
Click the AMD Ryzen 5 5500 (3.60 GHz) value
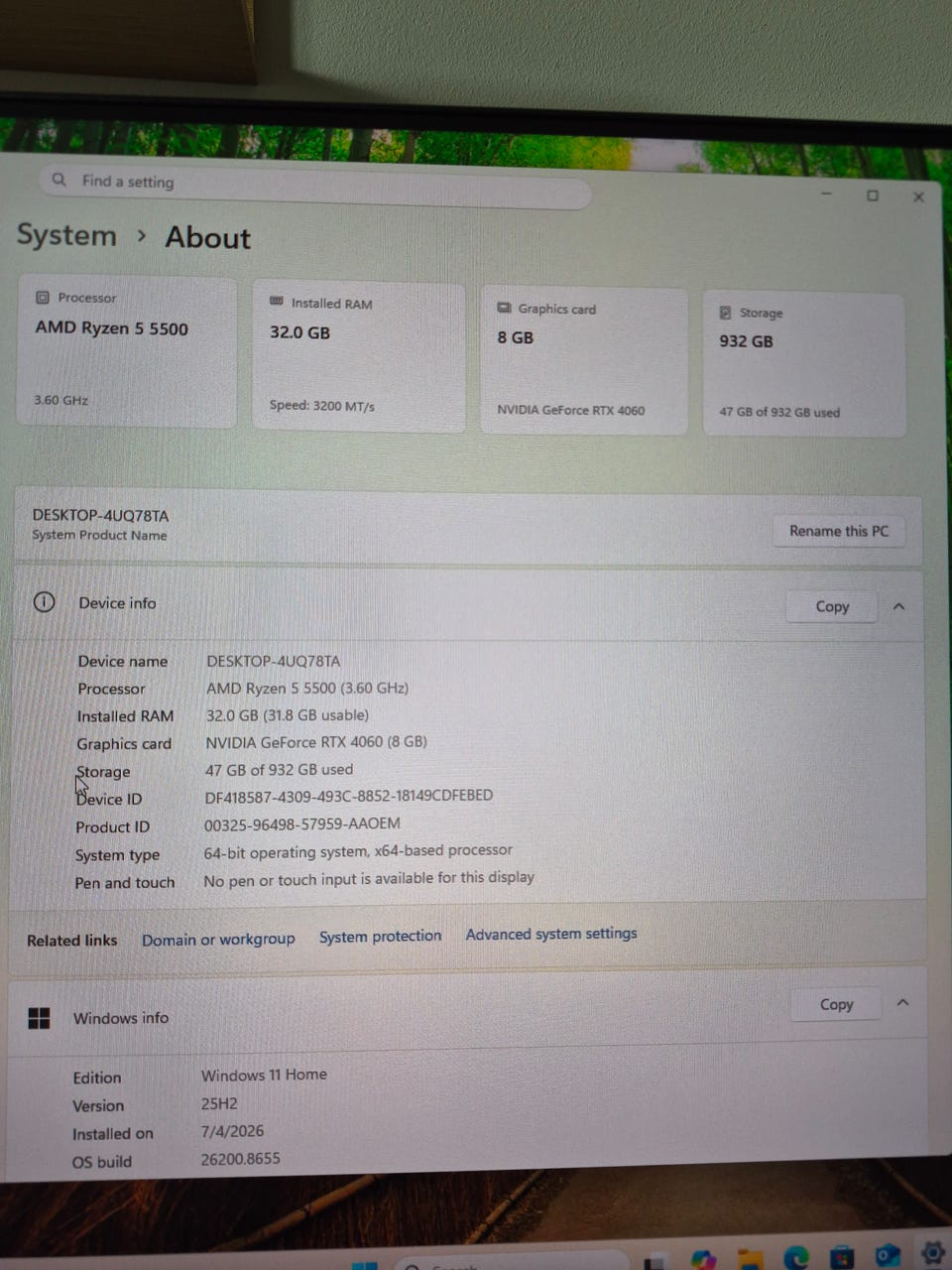click(x=307, y=688)
